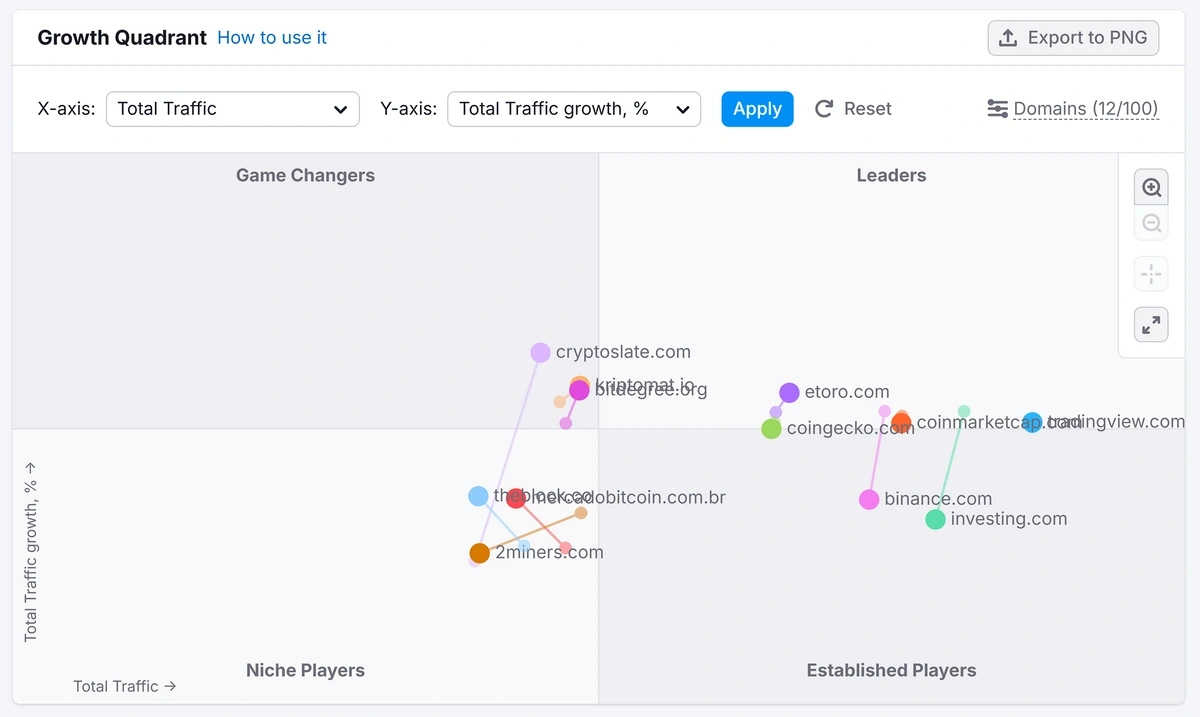1200x717 pixels.
Task: Click the cryptoslate.com label text
Action: pyautogui.click(x=623, y=352)
